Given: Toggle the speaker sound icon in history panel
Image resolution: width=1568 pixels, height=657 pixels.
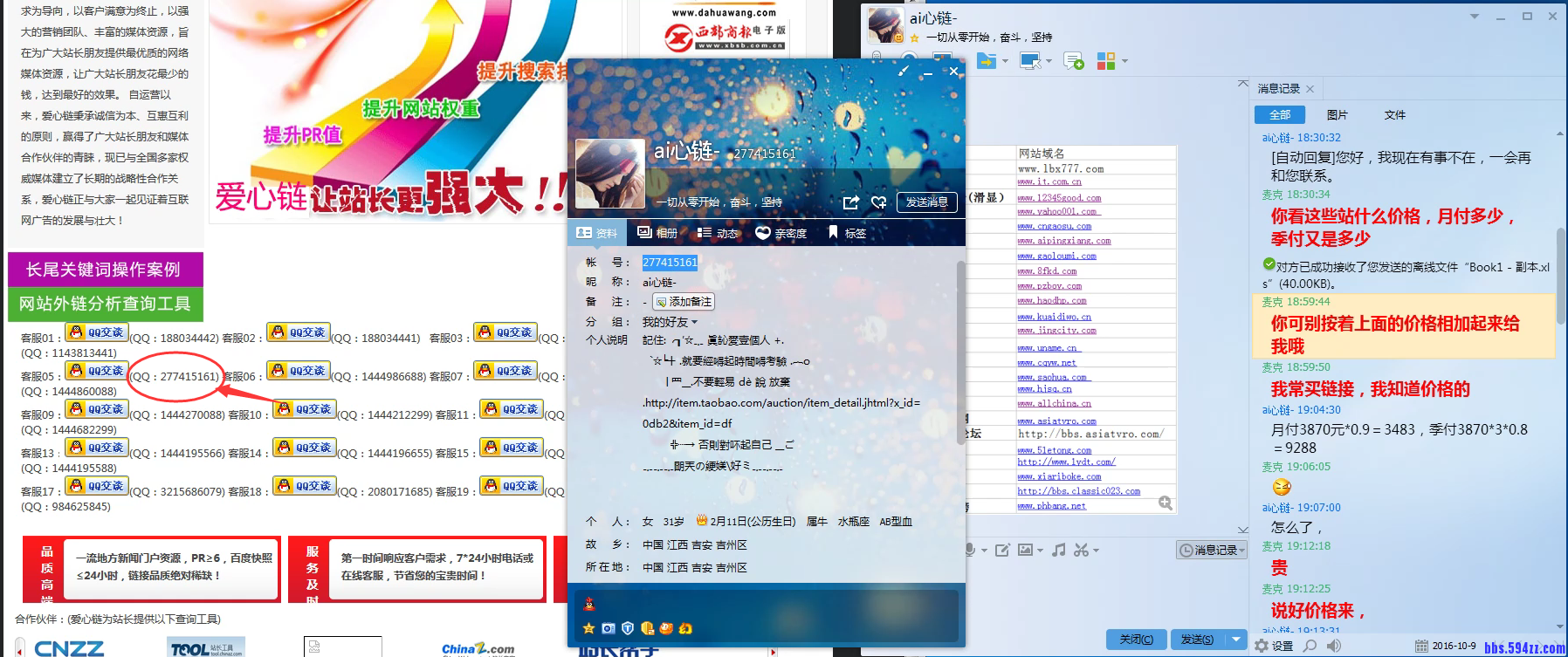Looking at the screenshot, I should click(x=1333, y=646).
